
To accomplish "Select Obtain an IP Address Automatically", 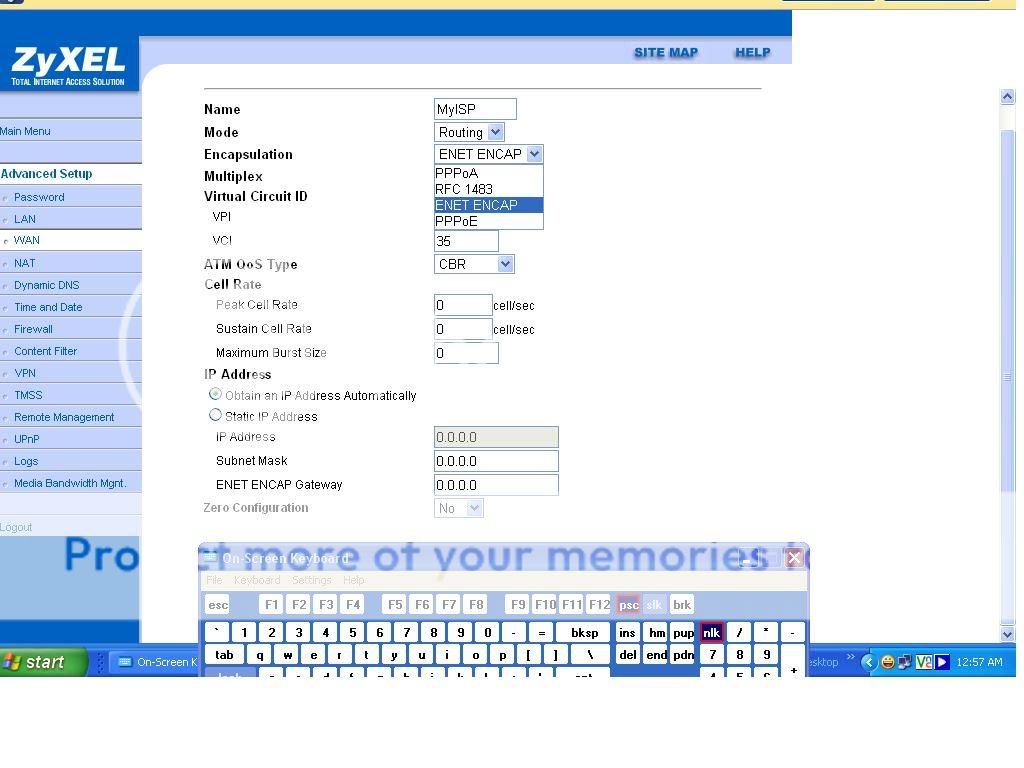I will (215, 395).
